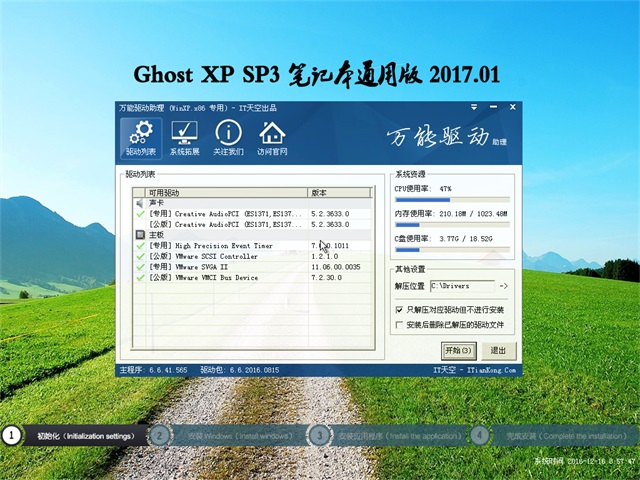Toggle checkmark for VMware SVGA II
The width and height of the screenshot is (640, 480).
pyautogui.click(x=140, y=267)
